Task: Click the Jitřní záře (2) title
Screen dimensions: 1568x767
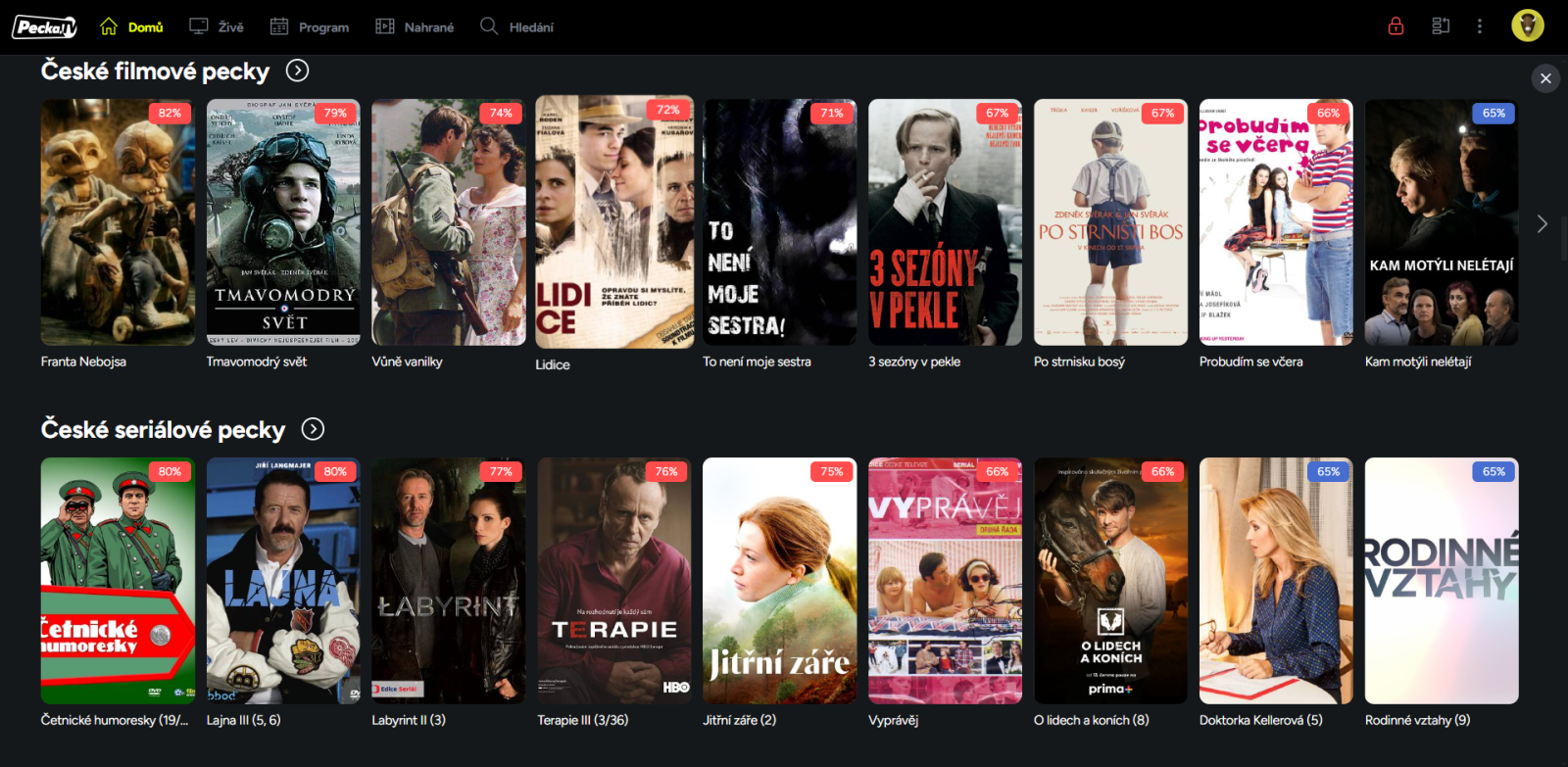Action: point(740,720)
